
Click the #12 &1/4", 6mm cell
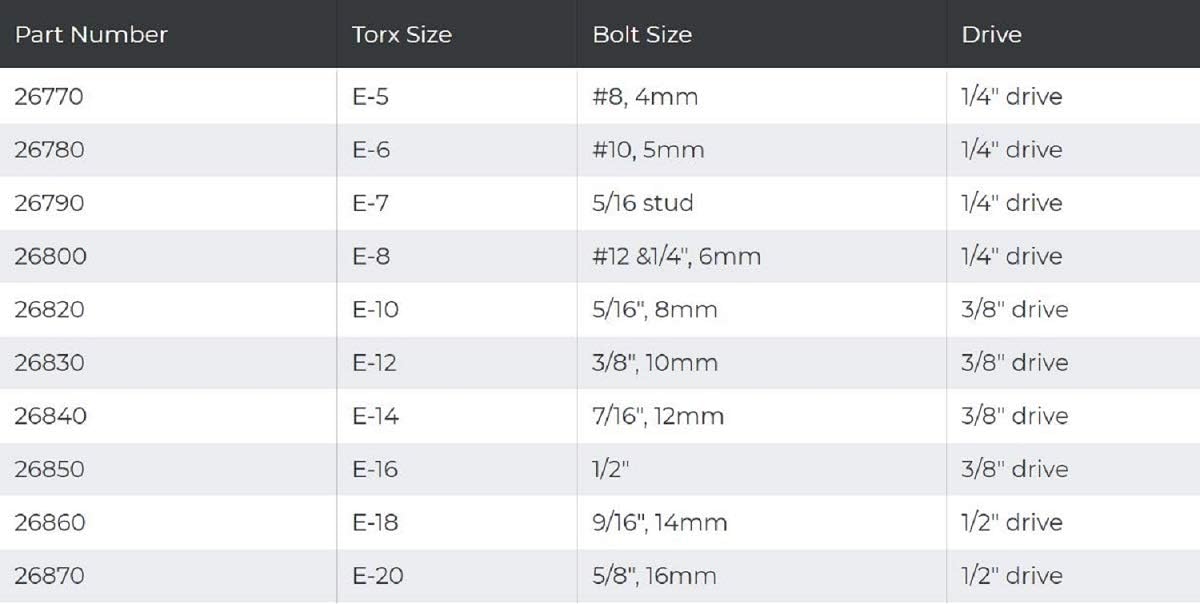[x=676, y=256]
